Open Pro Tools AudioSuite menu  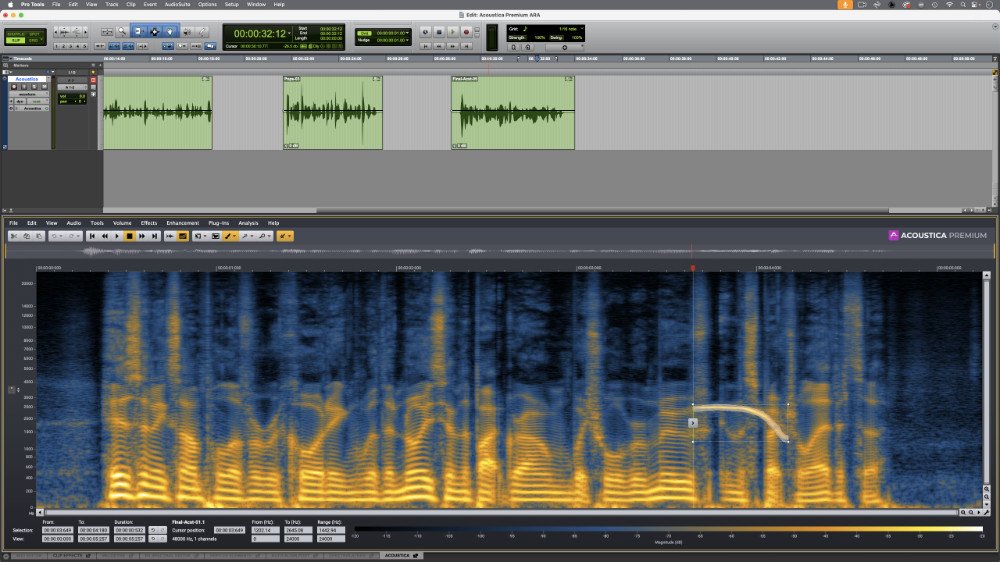(x=177, y=4)
